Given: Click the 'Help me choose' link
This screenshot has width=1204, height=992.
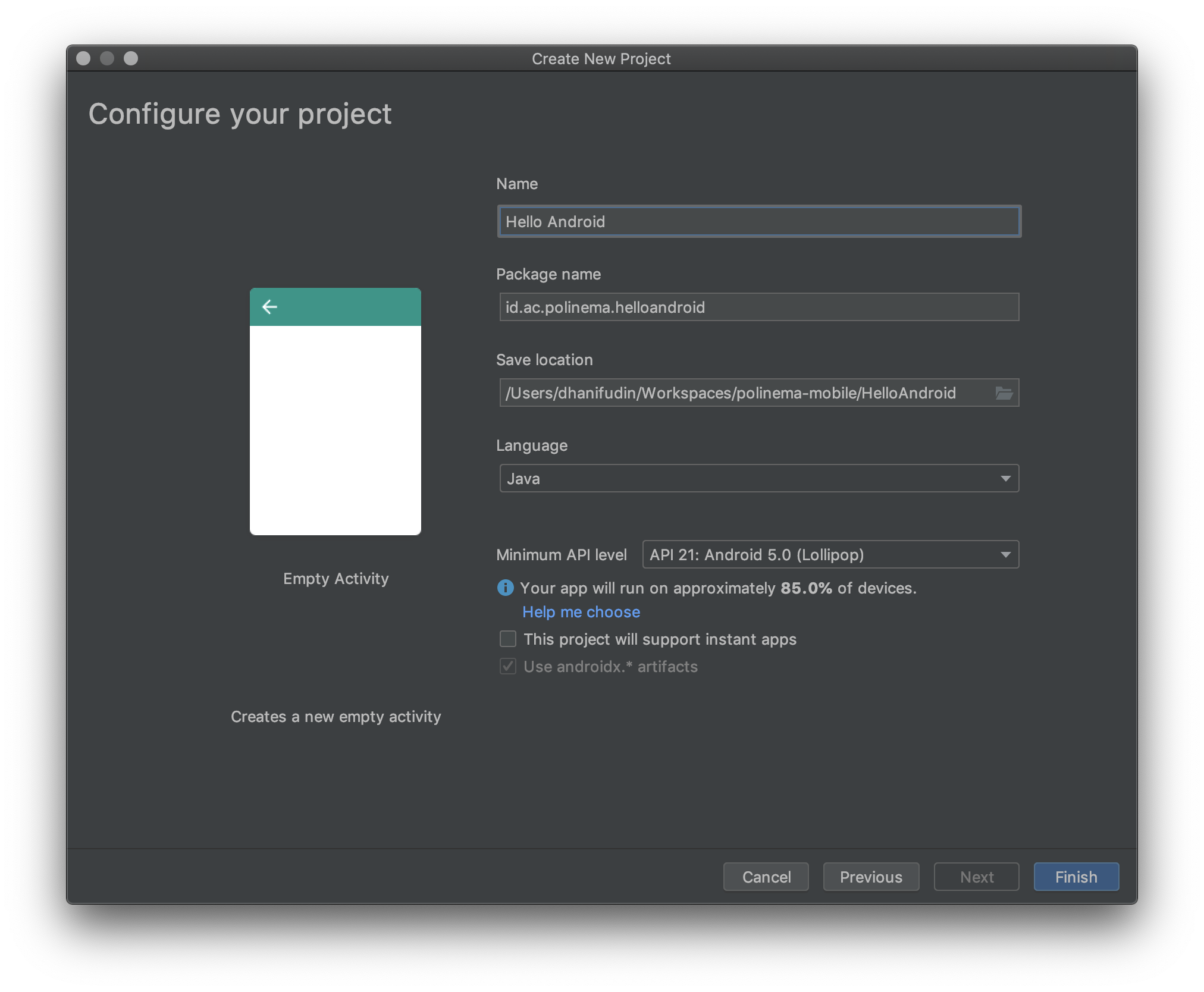Looking at the screenshot, I should coord(581,612).
